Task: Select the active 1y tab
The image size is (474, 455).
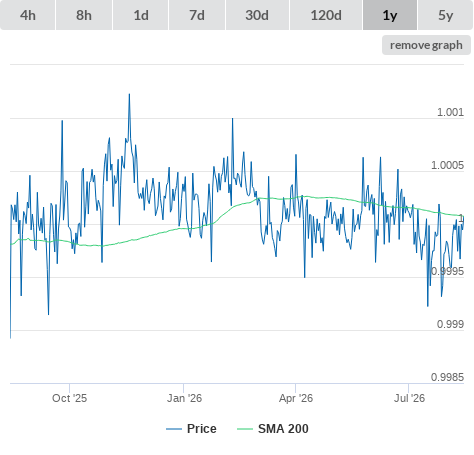Action: (390, 15)
